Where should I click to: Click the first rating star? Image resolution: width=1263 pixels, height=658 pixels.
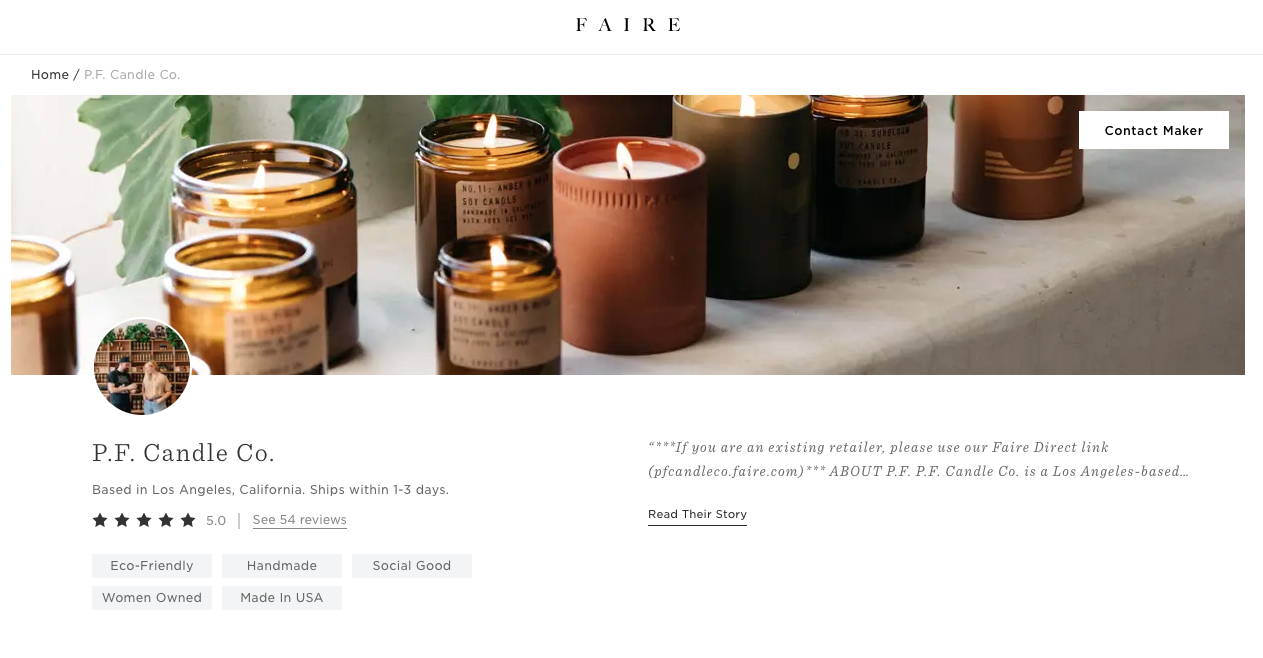pos(100,520)
